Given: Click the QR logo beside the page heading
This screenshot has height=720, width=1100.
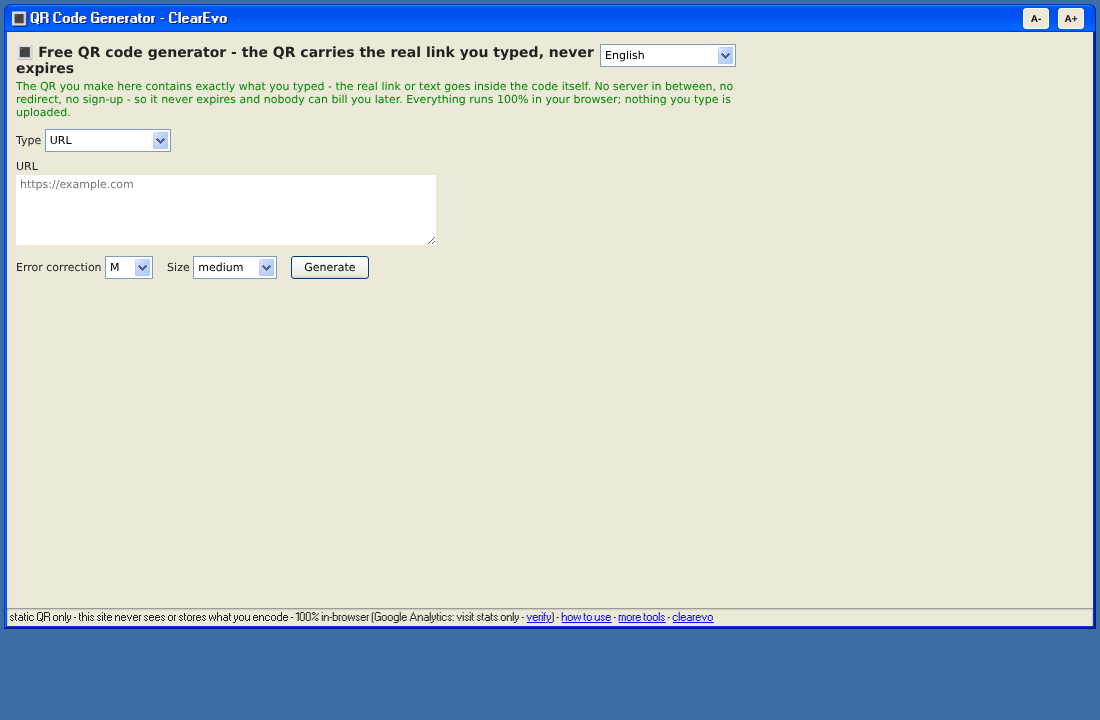Looking at the screenshot, I should point(25,52).
